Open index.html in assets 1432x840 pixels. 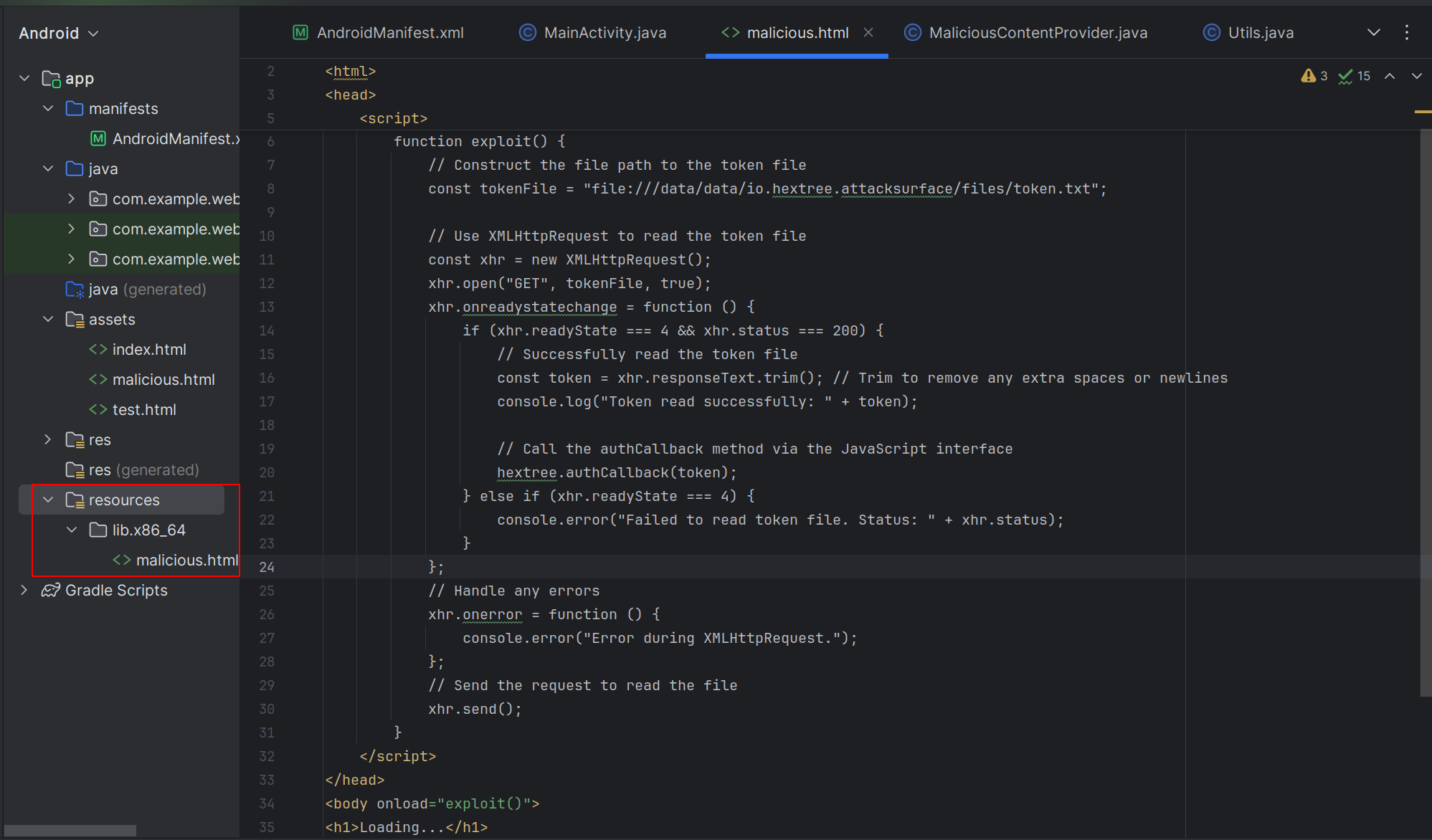[x=138, y=349]
